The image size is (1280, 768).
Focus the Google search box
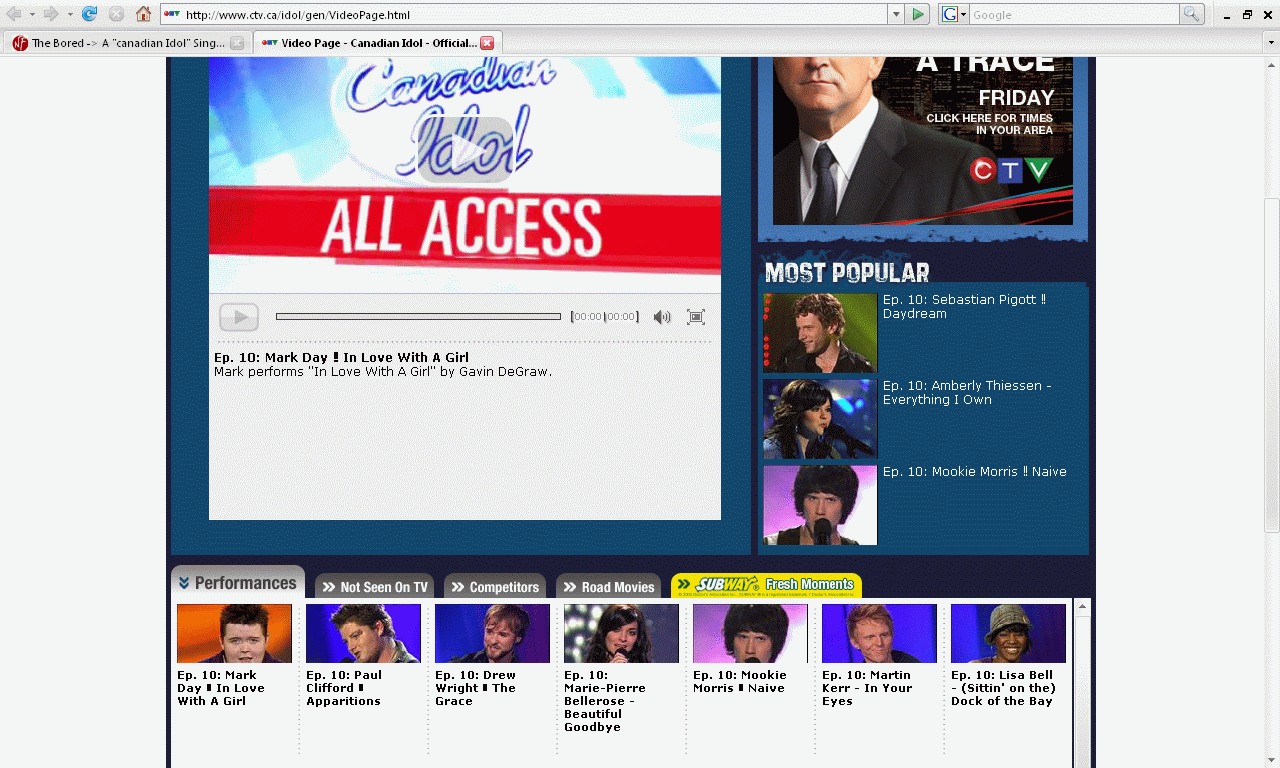1074,14
